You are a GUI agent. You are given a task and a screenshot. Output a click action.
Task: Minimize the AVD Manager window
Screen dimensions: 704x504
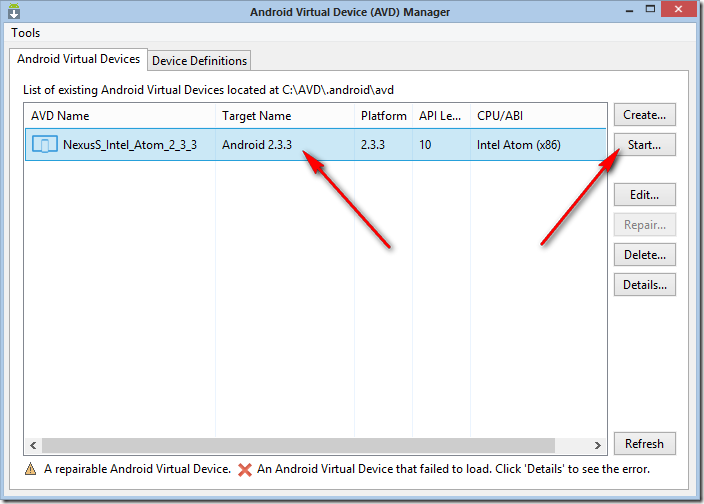pos(629,10)
